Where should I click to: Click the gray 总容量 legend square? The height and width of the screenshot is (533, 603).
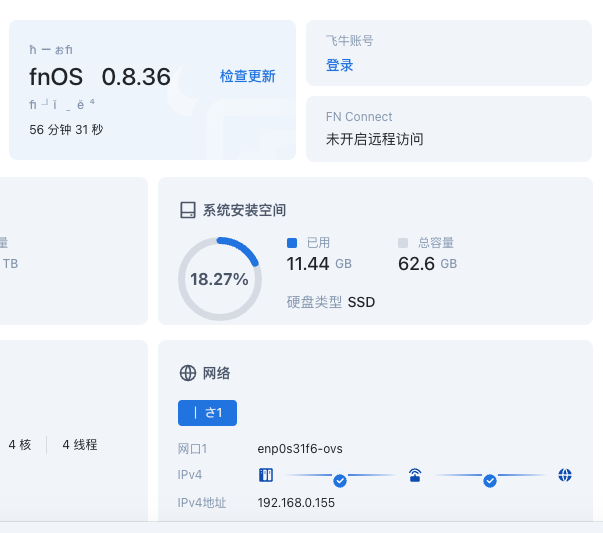point(403,243)
